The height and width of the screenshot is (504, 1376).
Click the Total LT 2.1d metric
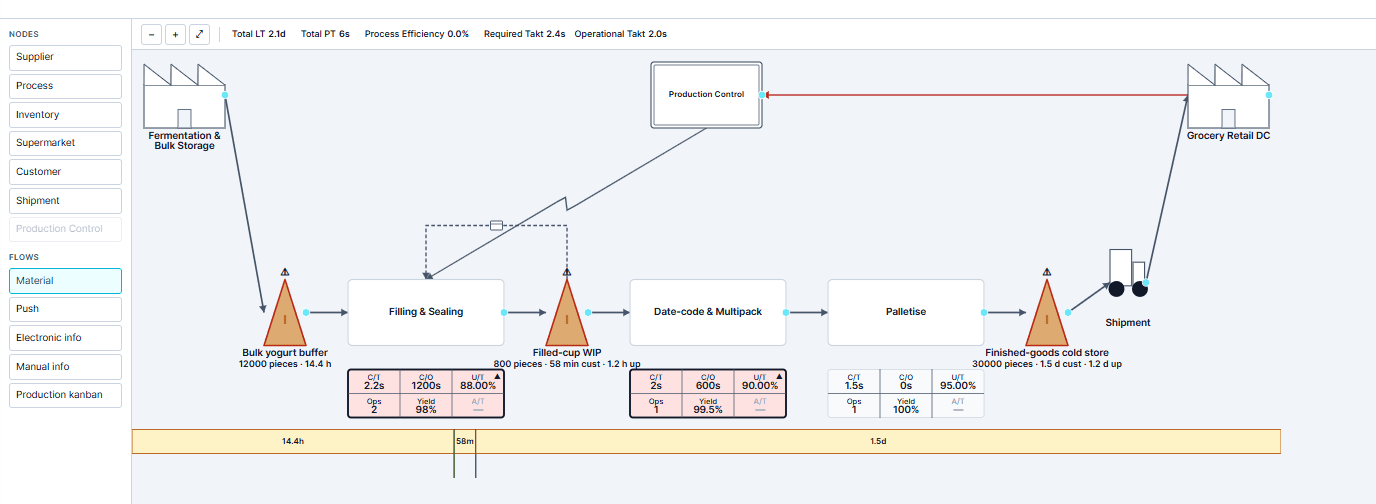[x=259, y=34]
